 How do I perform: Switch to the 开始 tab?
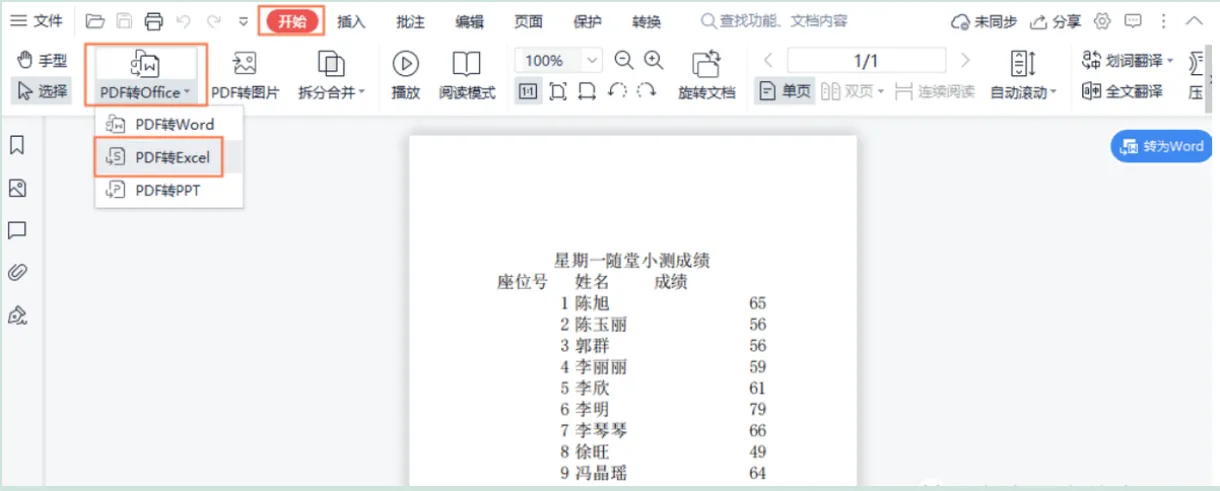pyautogui.click(x=293, y=21)
